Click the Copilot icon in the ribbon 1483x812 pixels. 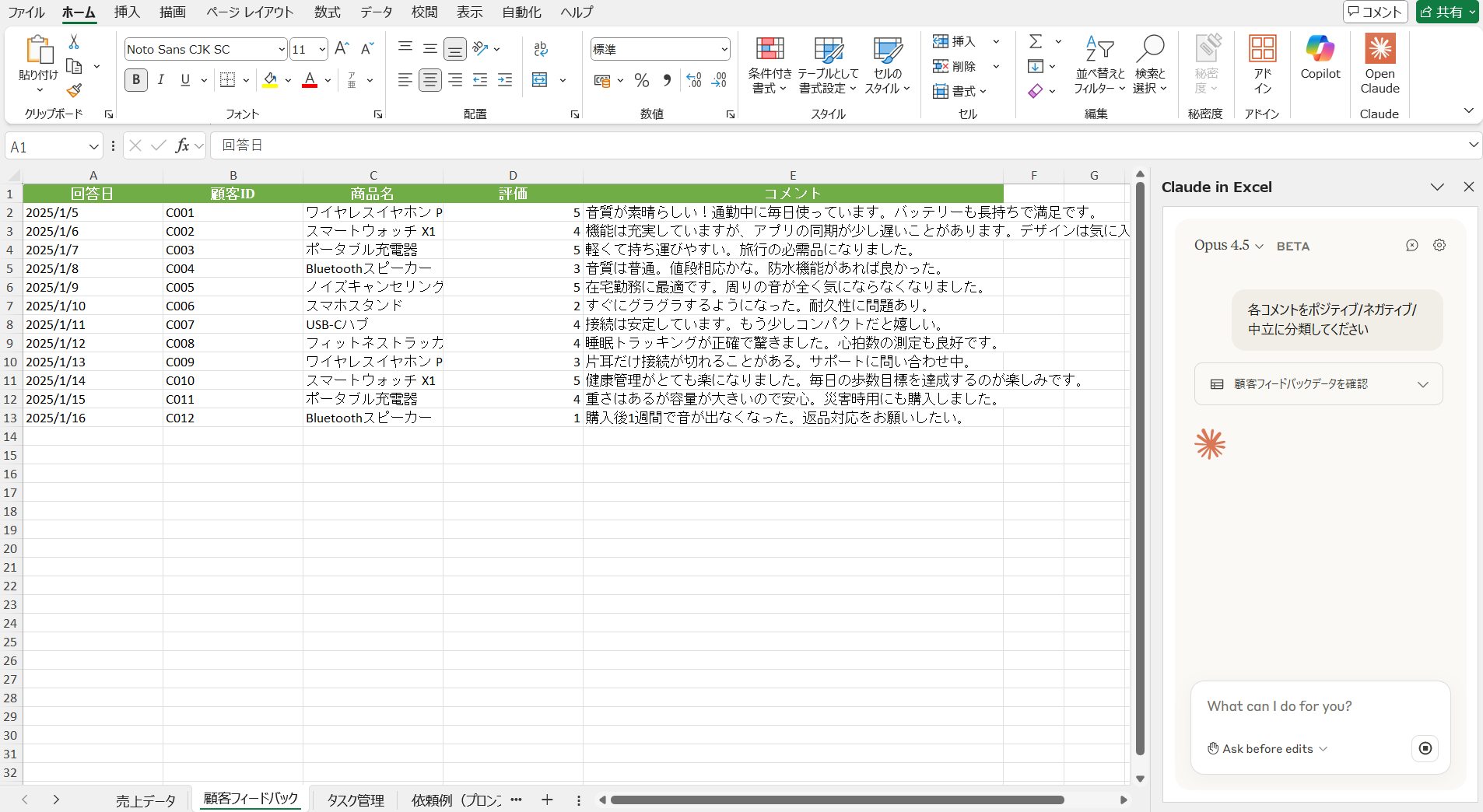click(1320, 58)
